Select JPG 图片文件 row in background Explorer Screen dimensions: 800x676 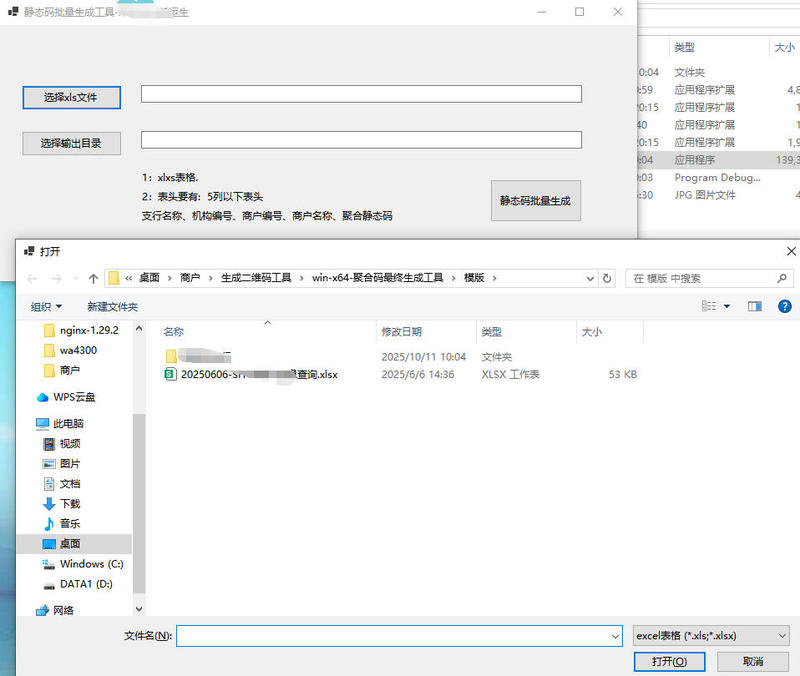click(x=718, y=195)
